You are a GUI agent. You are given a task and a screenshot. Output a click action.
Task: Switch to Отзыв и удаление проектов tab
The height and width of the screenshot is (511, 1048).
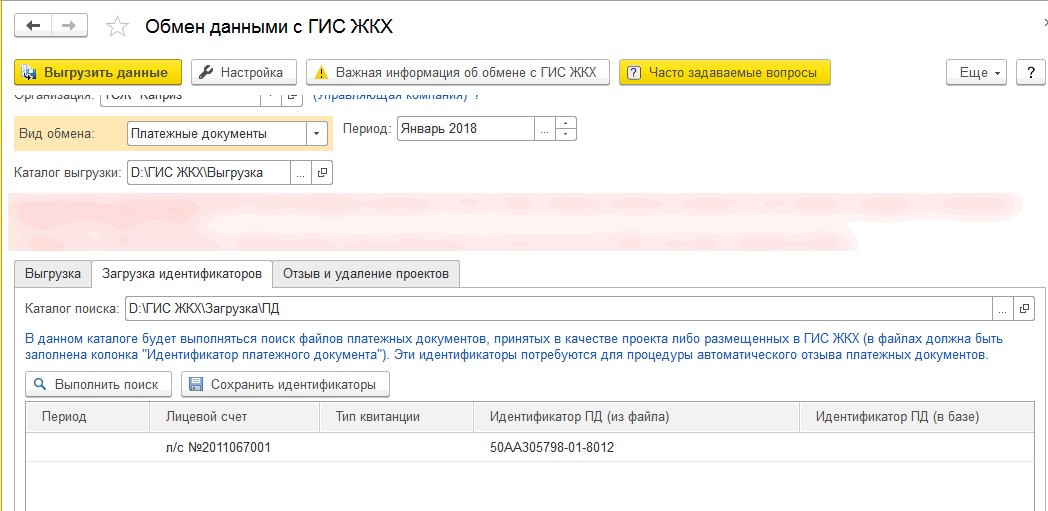tap(366, 274)
